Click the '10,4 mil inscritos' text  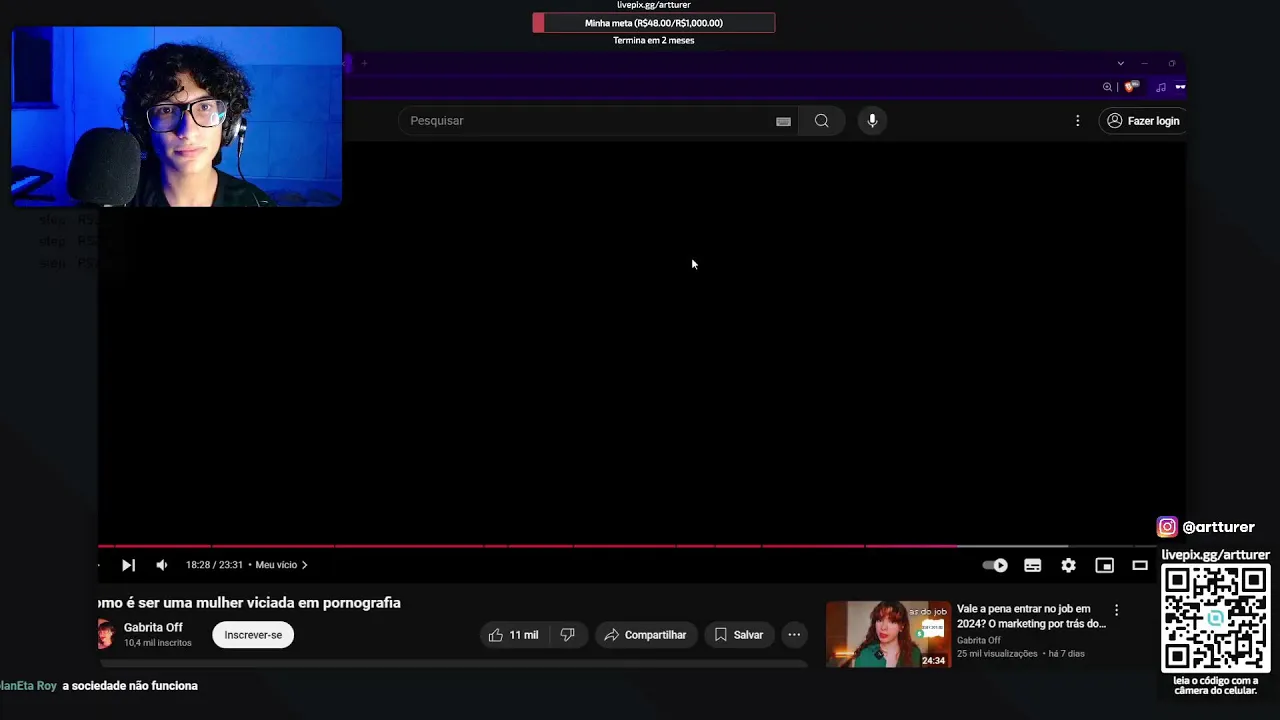[157, 643]
